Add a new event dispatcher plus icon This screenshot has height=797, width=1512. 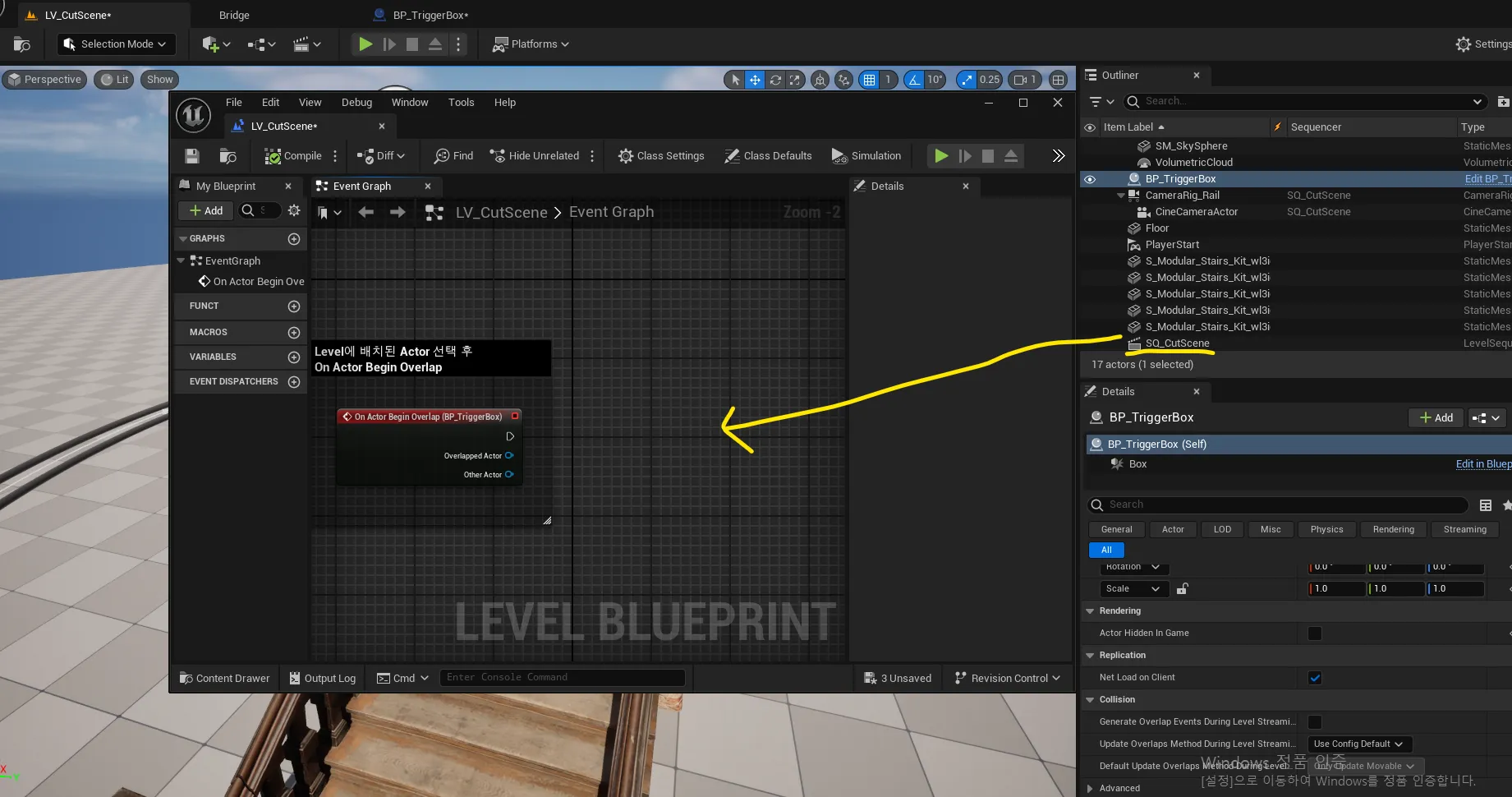click(x=294, y=382)
